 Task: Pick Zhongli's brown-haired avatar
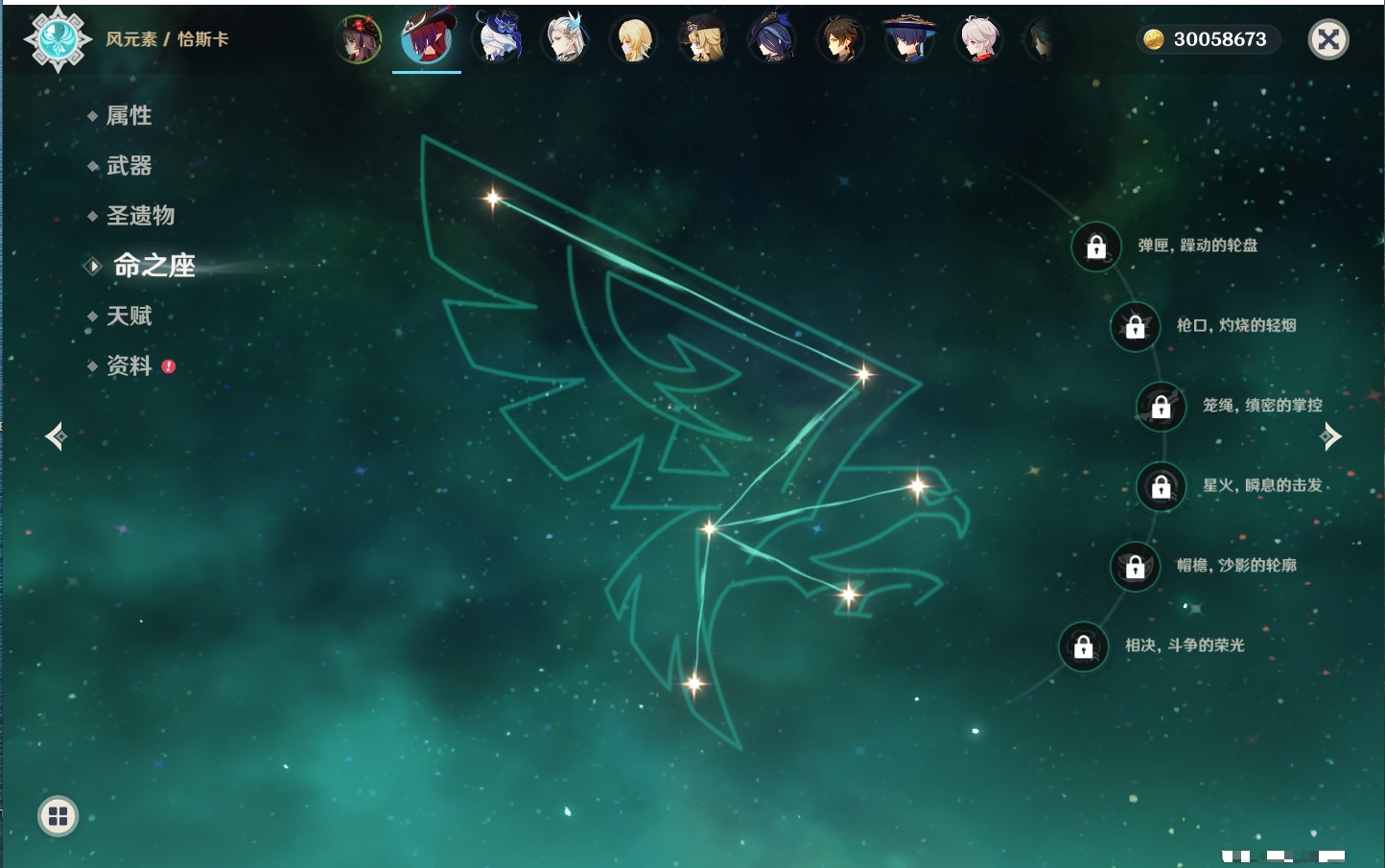click(x=841, y=39)
